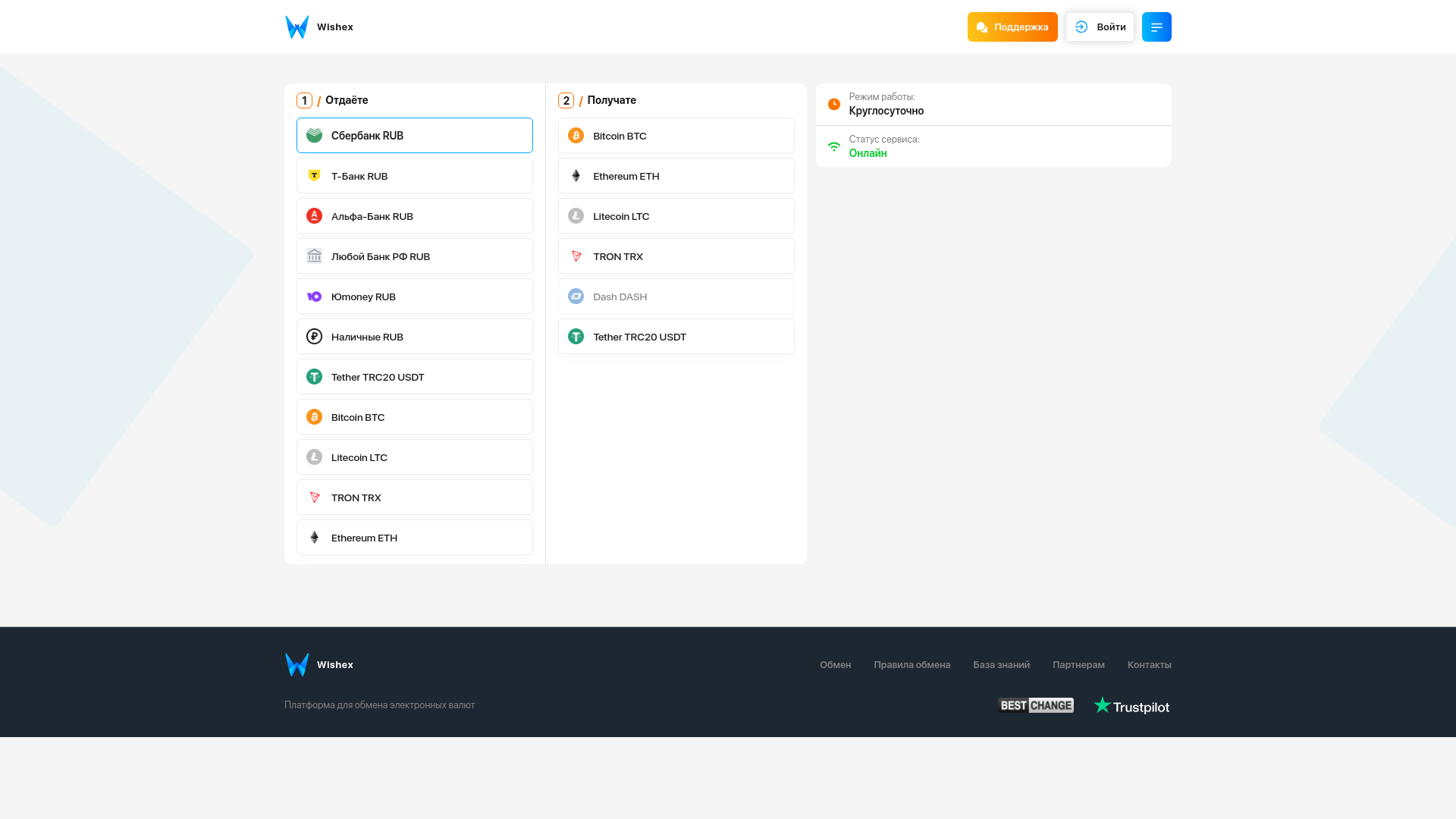Select TRON TRX under Получаете
This screenshot has height=819, width=1456.
click(676, 256)
